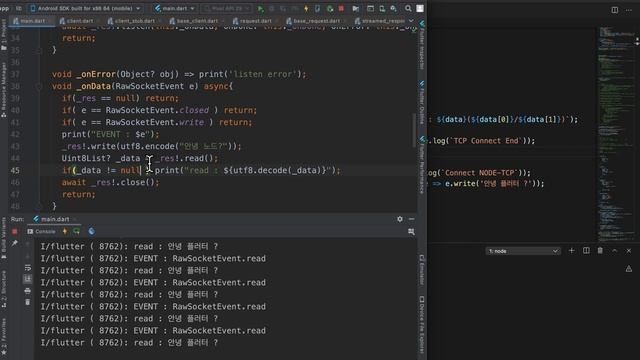The image size is (640, 360).
Task: Click the VS Code minimap code overview
Action: (x=616, y=135)
